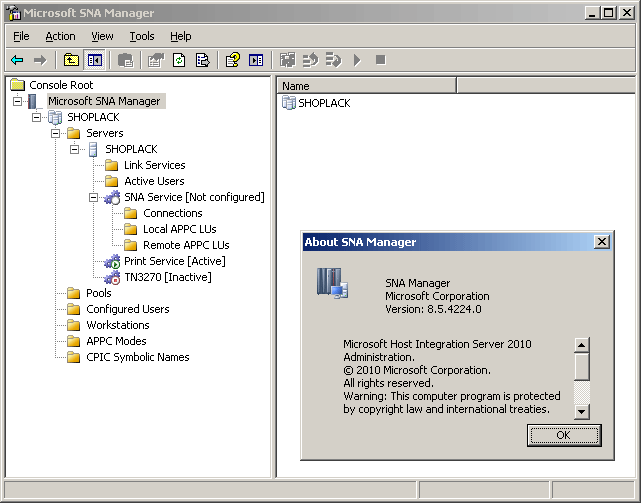Image resolution: width=641 pixels, height=503 pixels.
Task: Toggle the Show/Hide Console Tree icon
Action: click(x=95, y=60)
